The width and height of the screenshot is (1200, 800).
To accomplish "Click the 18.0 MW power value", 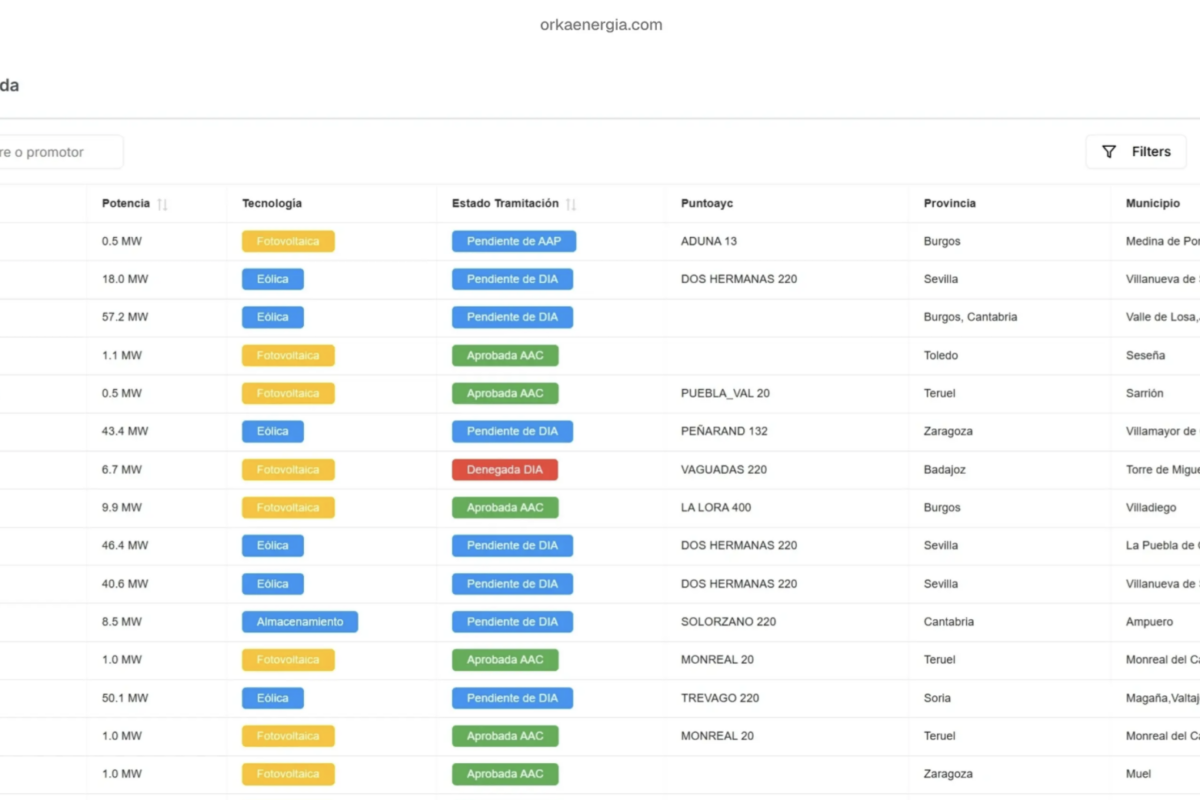I will point(125,279).
